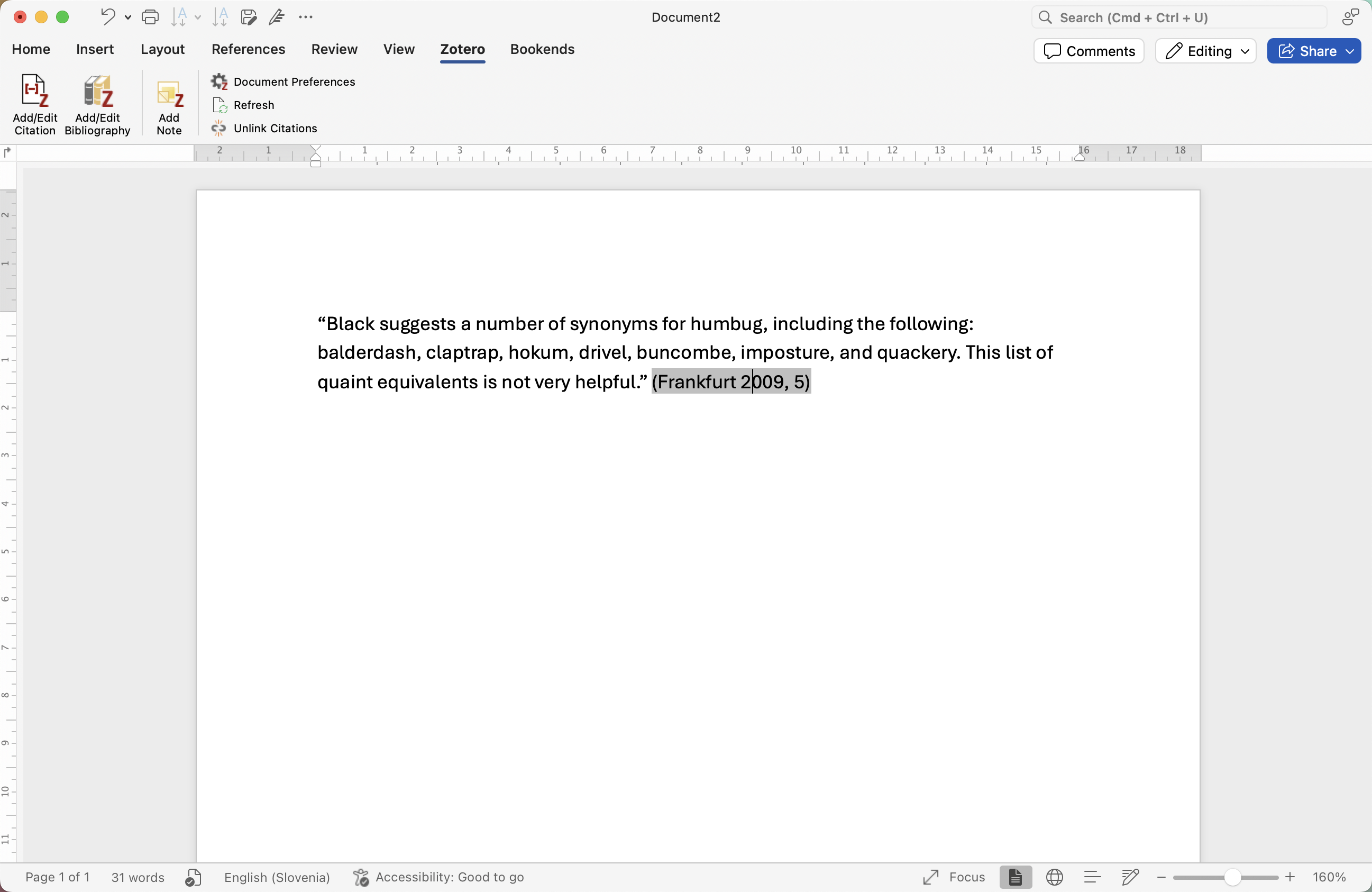Open the Comments pane
1372x892 pixels.
[1089, 51]
